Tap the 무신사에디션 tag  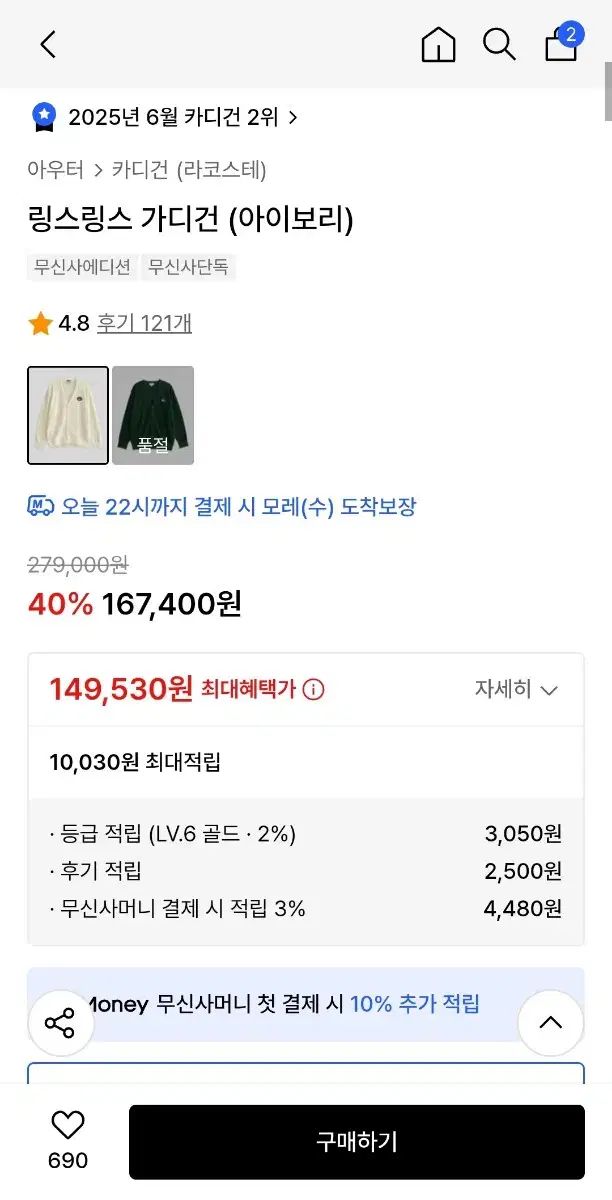point(82,267)
